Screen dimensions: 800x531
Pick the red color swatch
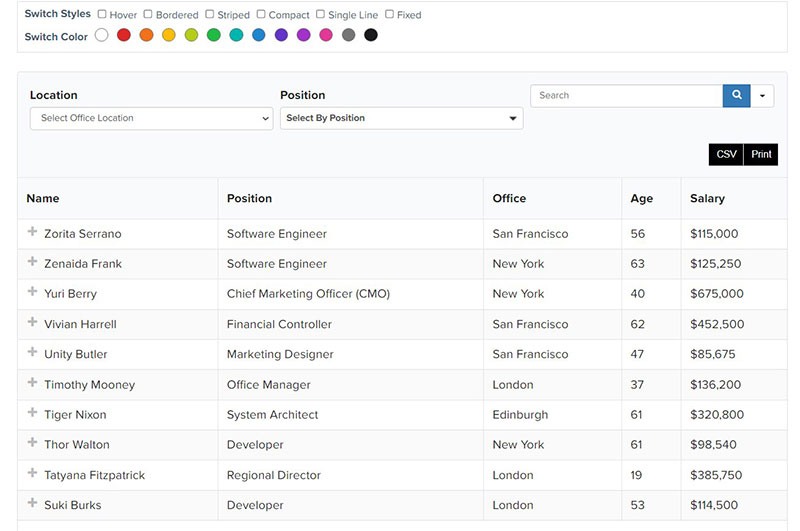tap(124, 35)
